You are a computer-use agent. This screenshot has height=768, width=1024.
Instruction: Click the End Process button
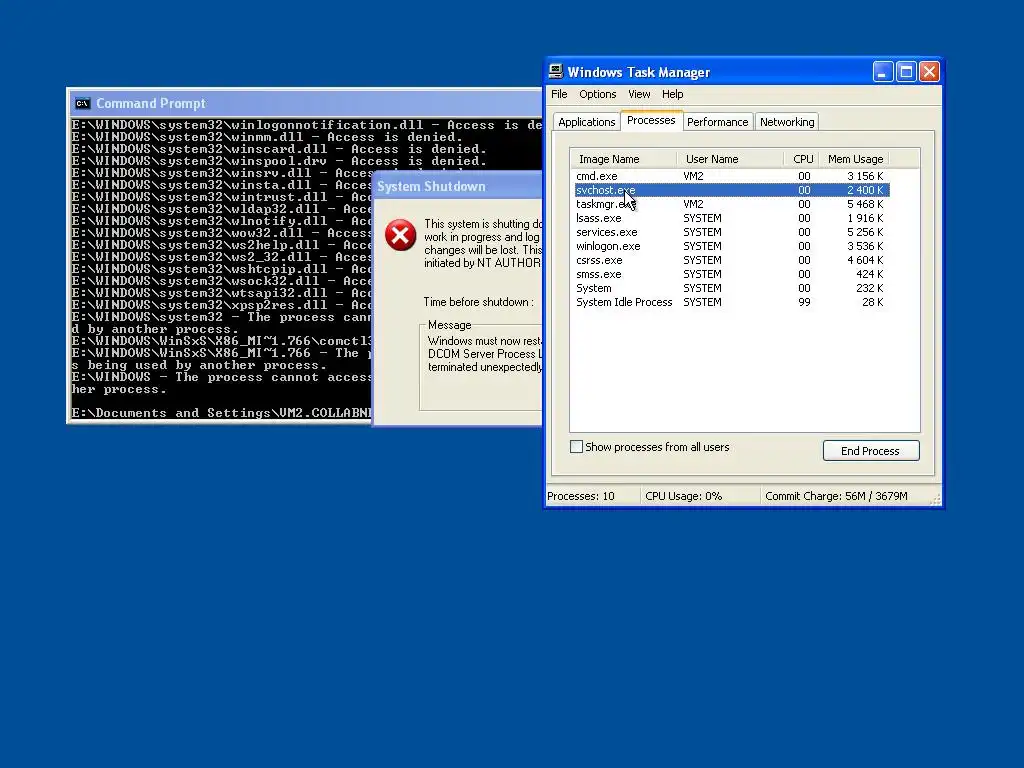pos(871,451)
